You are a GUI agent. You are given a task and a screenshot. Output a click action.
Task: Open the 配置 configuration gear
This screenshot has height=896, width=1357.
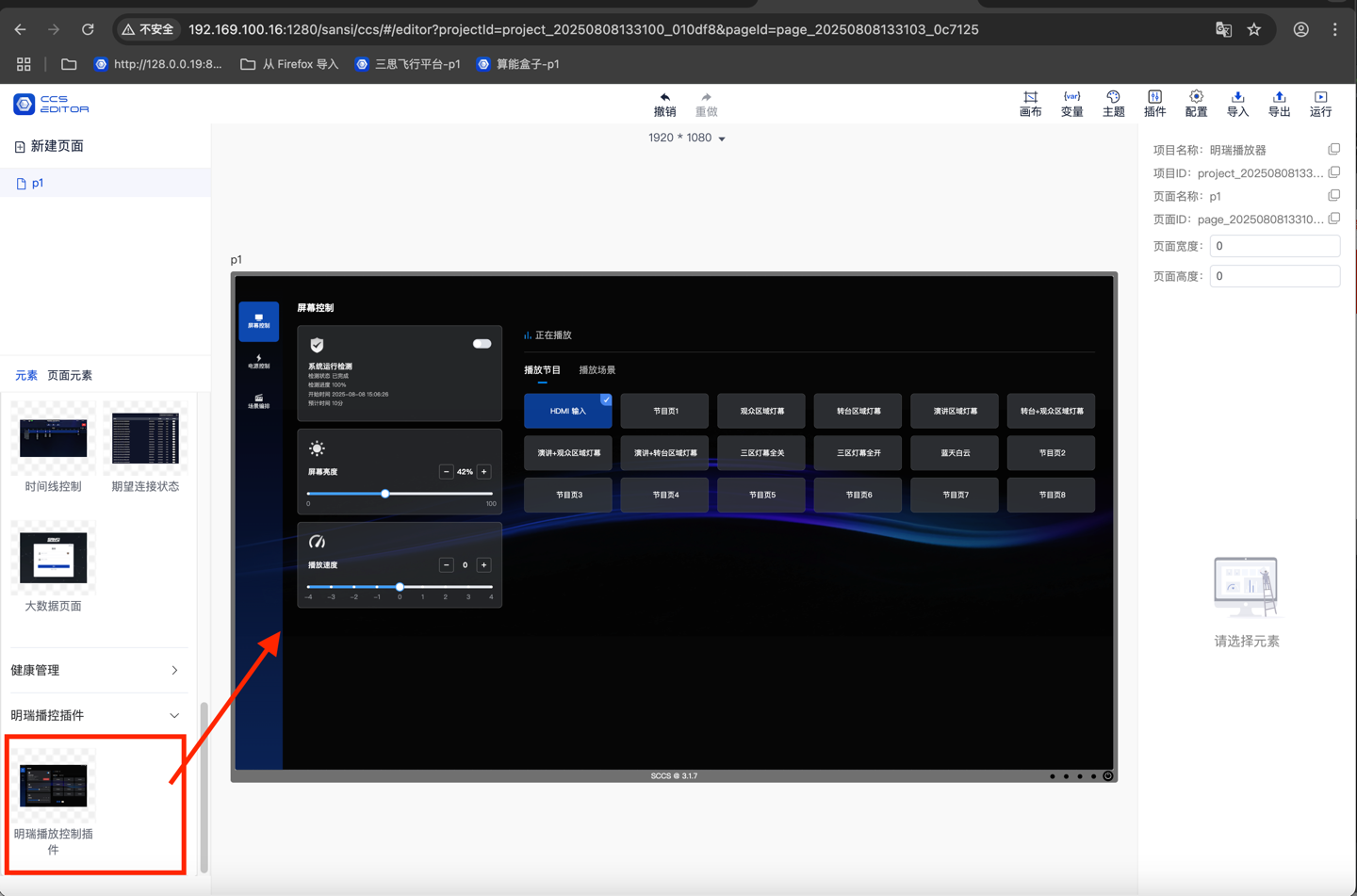1196,104
